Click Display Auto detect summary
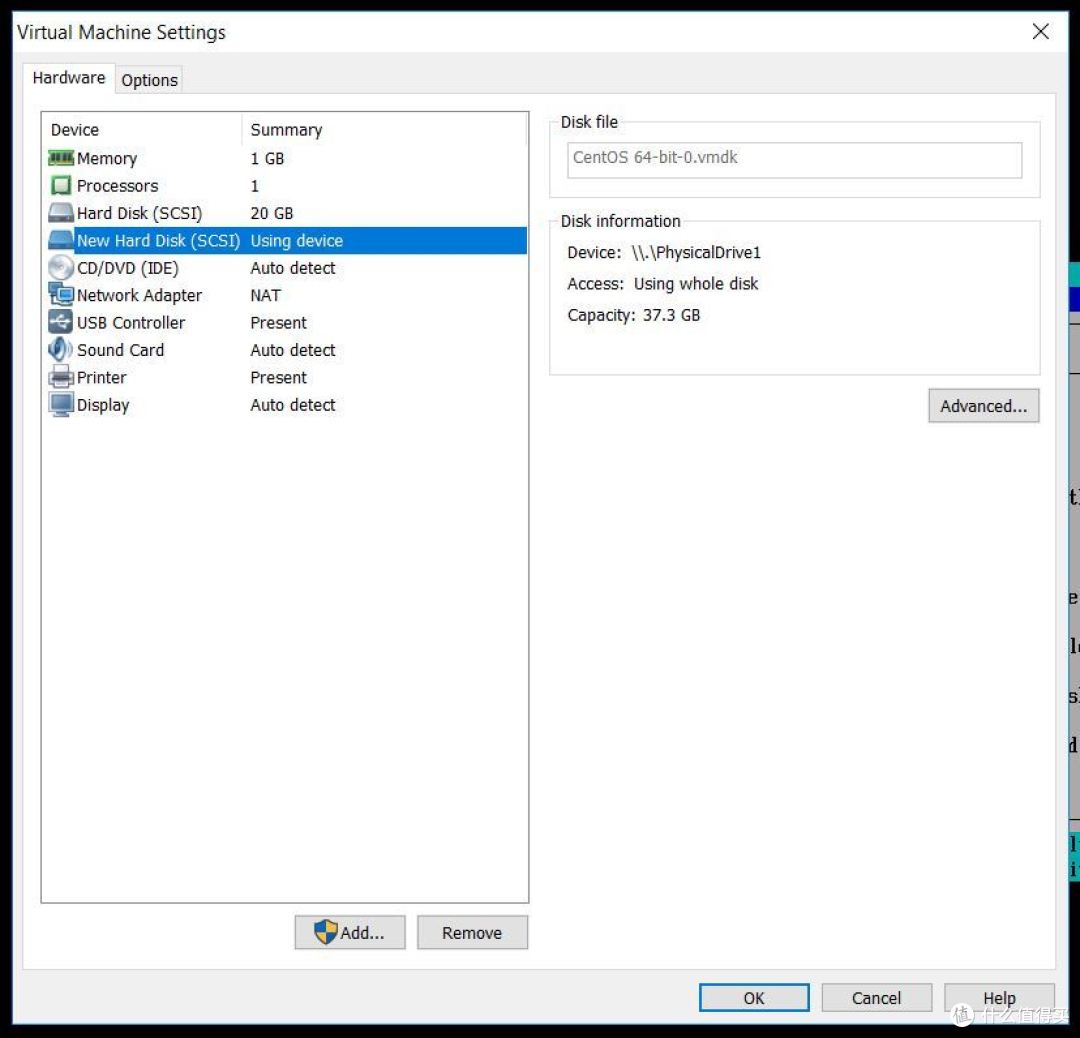This screenshot has width=1080, height=1038. 293,405
